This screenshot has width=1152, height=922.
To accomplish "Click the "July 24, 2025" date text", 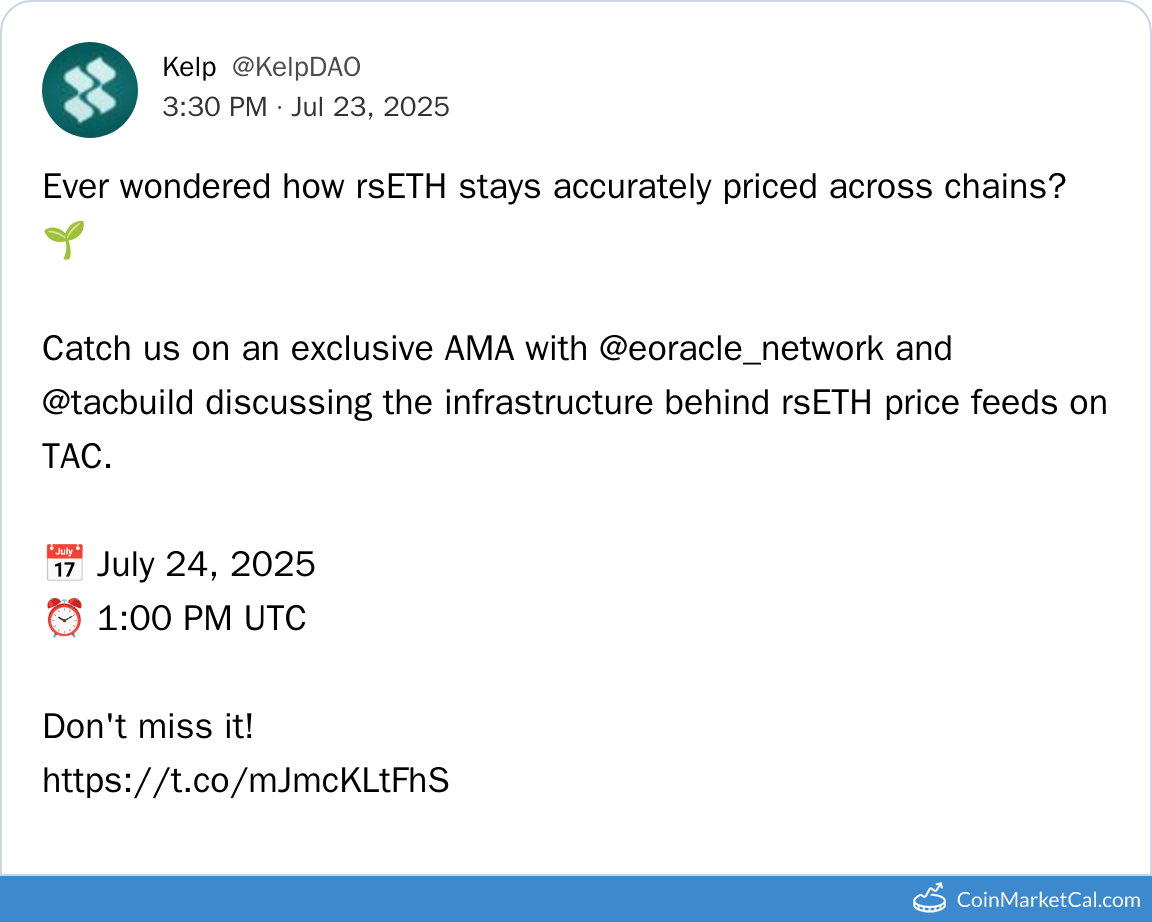I will 206,564.
